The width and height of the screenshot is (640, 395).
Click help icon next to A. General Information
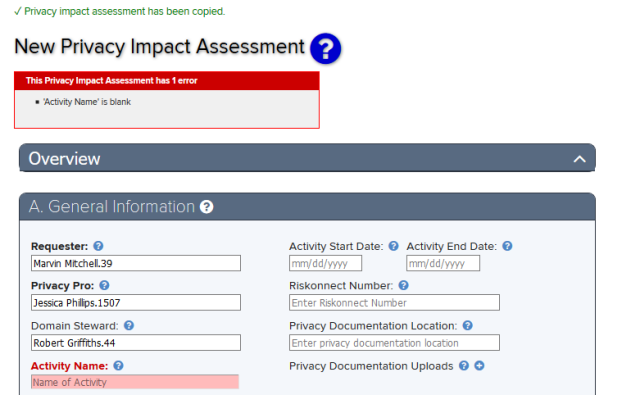tap(207, 207)
